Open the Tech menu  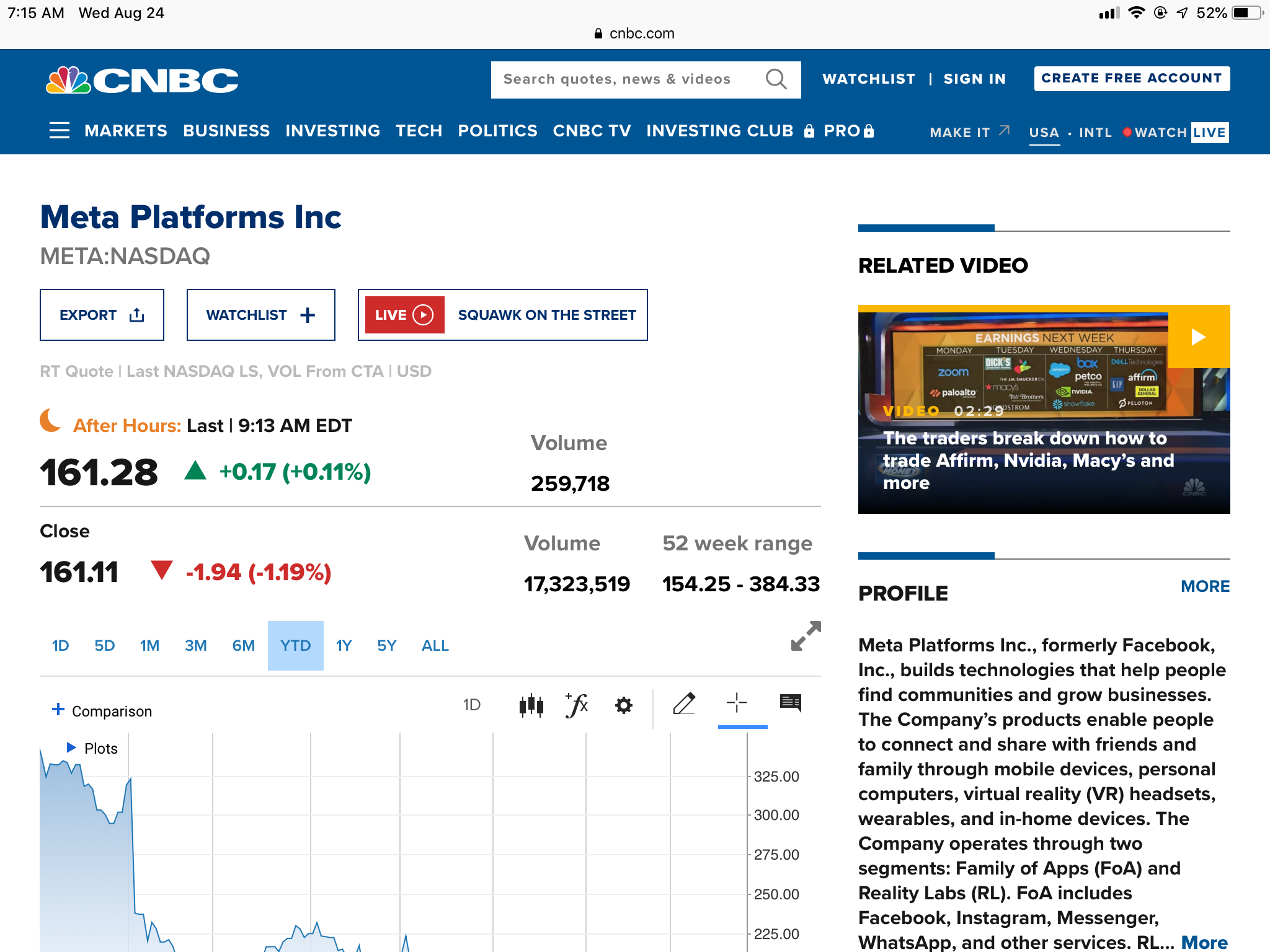pyautogui.click(x=419, y=131)
